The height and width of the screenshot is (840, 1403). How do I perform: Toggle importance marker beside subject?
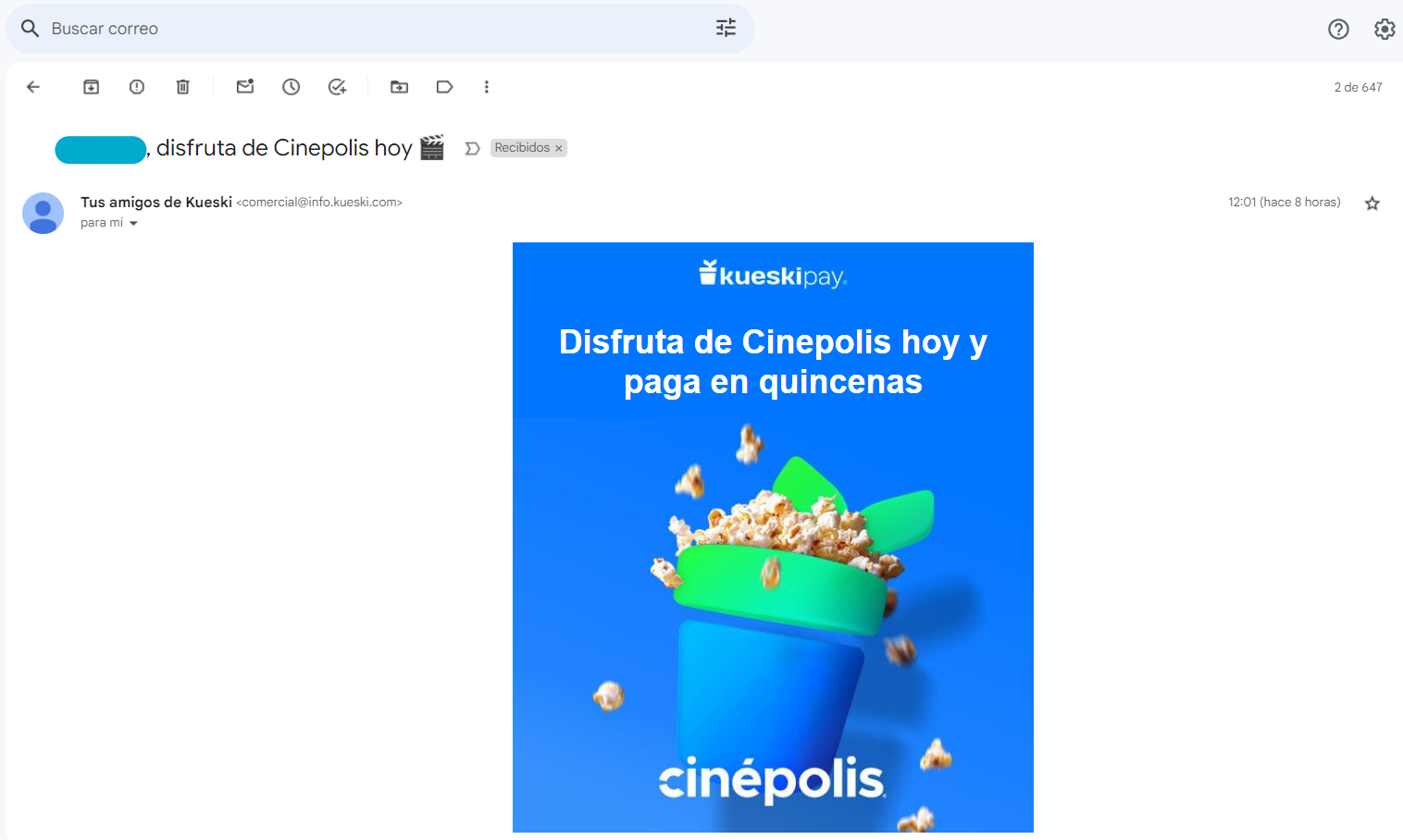(x=472, y=148)
